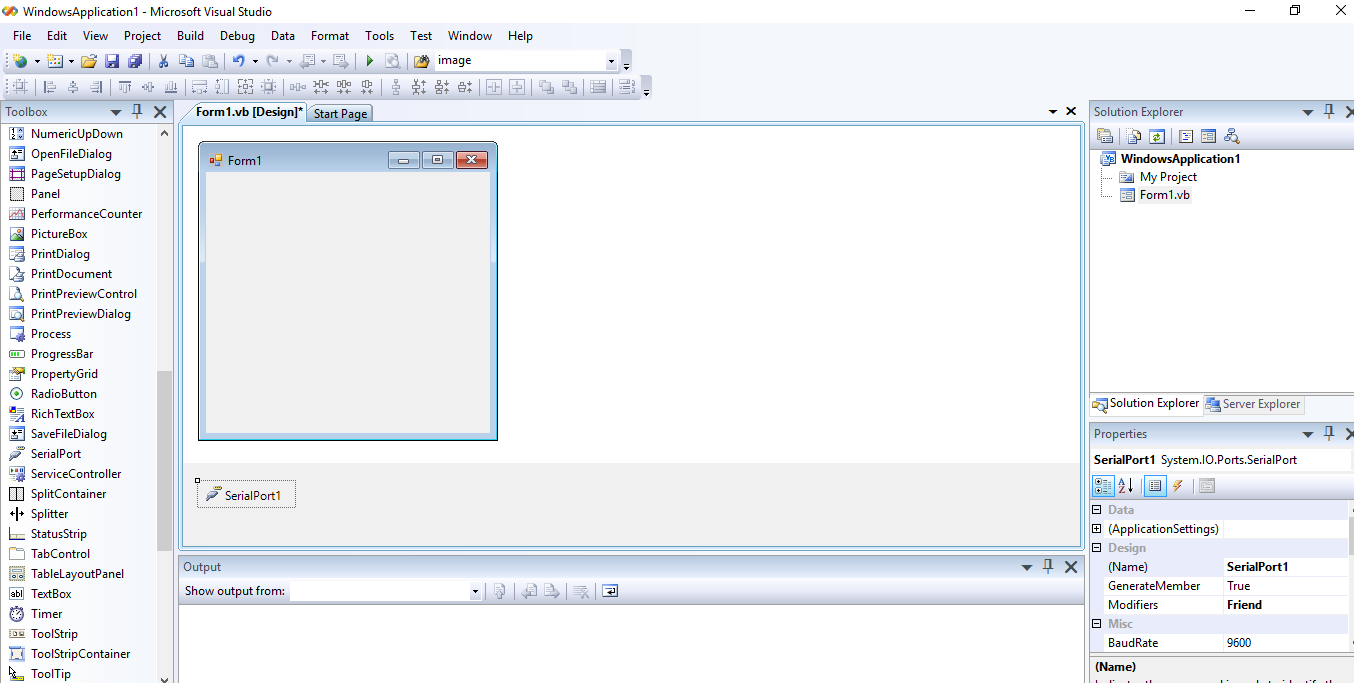
Task: Click the Save All icon
Action: click(135, 61)
